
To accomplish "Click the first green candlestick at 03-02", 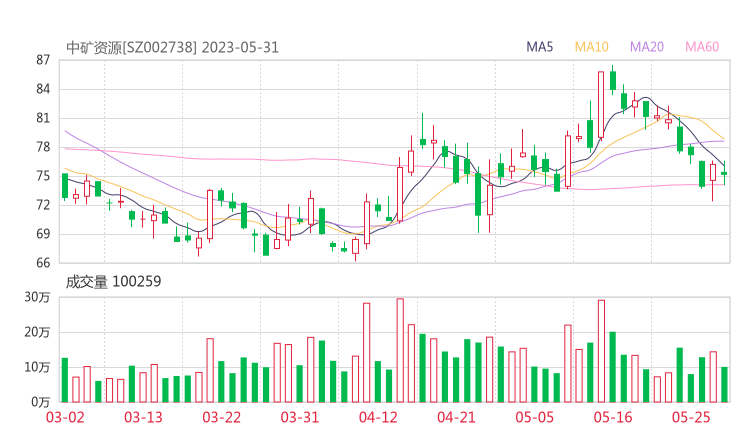I will (65, 186).
